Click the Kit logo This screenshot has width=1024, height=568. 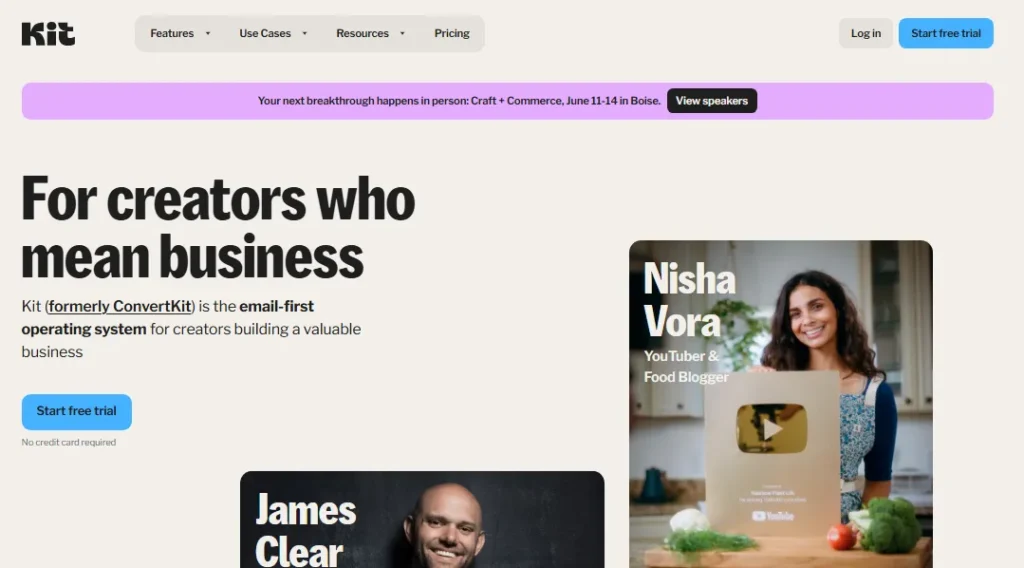click(x=48, y=33)
